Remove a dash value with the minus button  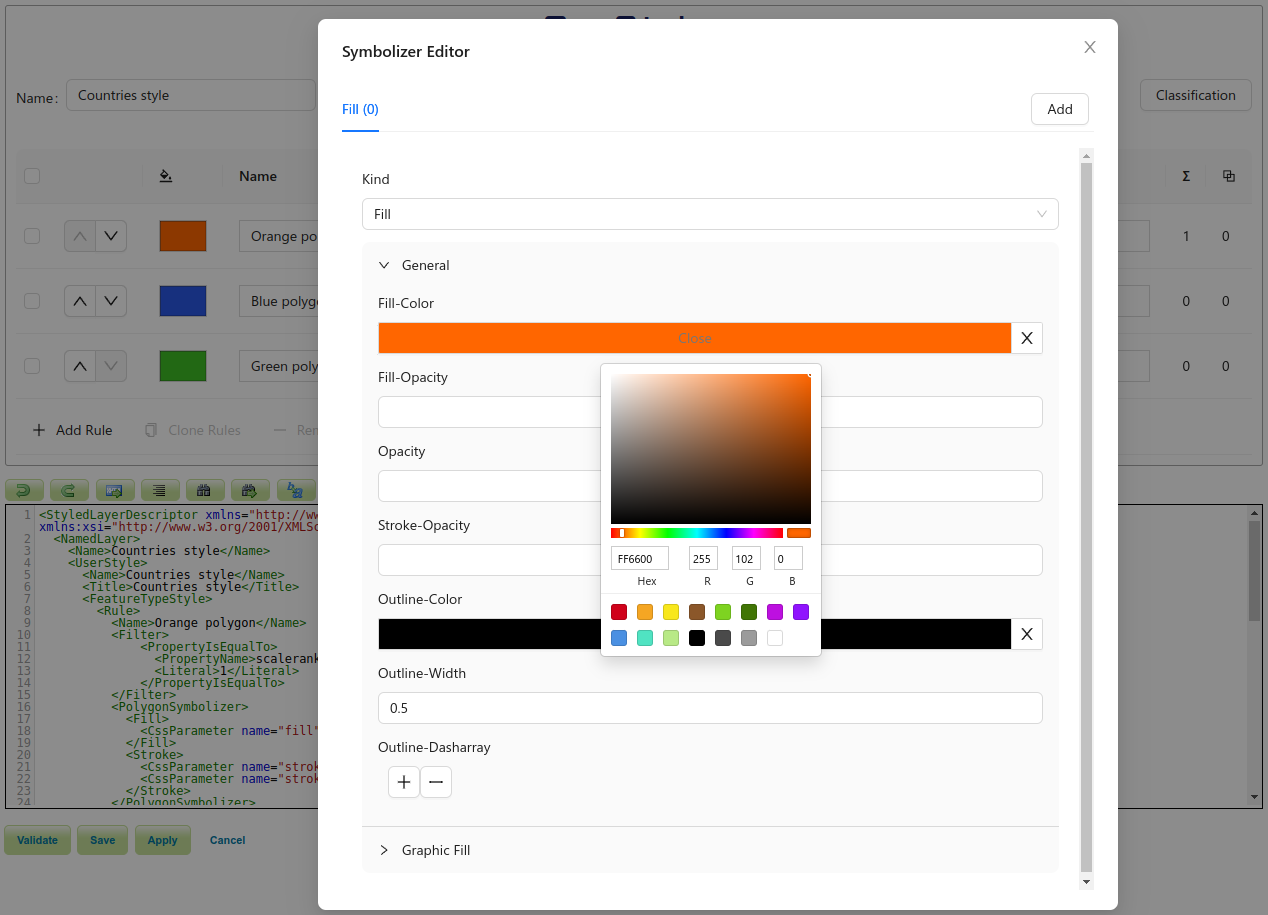click(436, 782)
